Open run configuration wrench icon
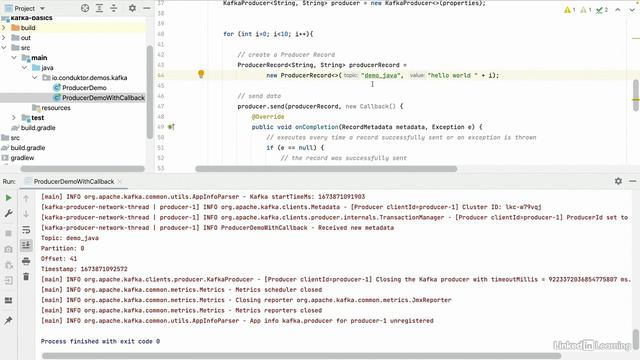Viewport: 640px width, 360px height. (8, 213)
